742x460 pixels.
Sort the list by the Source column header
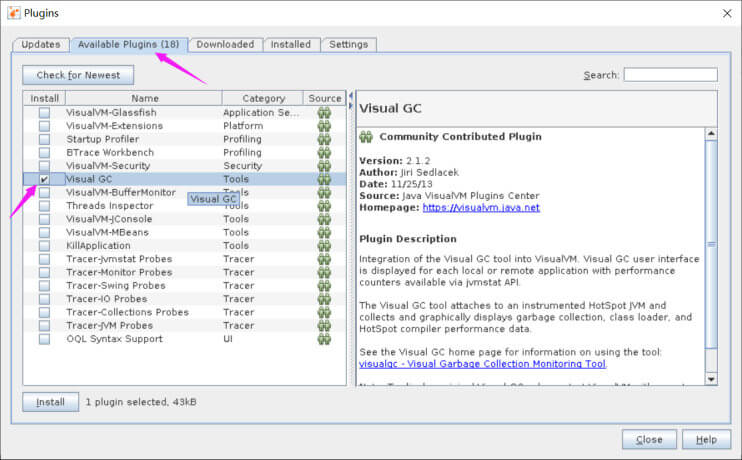325,98
